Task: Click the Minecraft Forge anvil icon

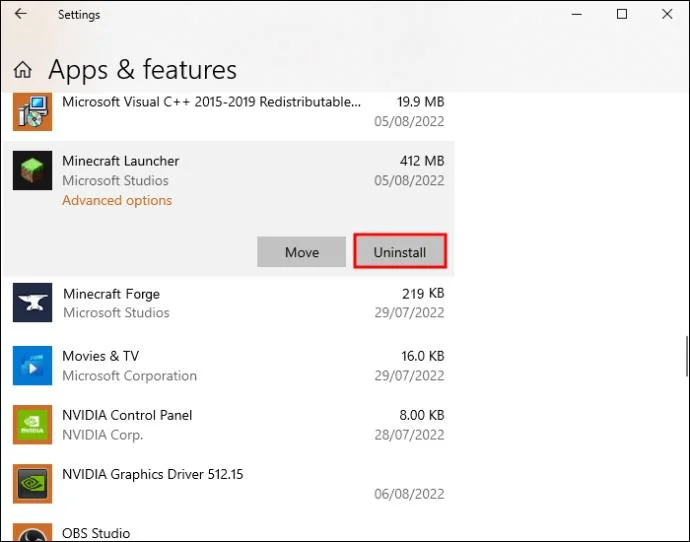Action: 33,303
